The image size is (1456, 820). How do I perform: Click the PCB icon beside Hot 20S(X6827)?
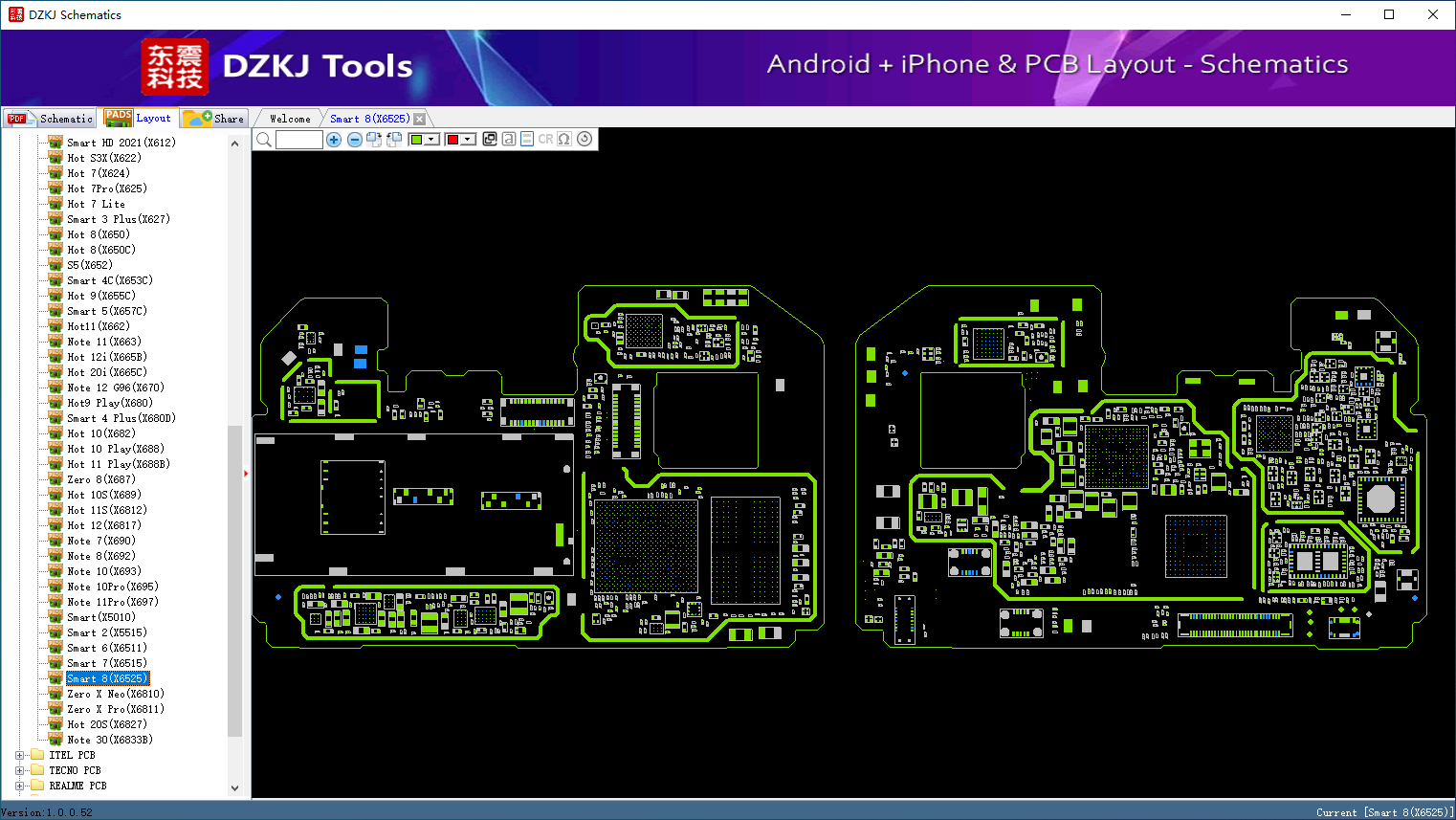(55, 724)
